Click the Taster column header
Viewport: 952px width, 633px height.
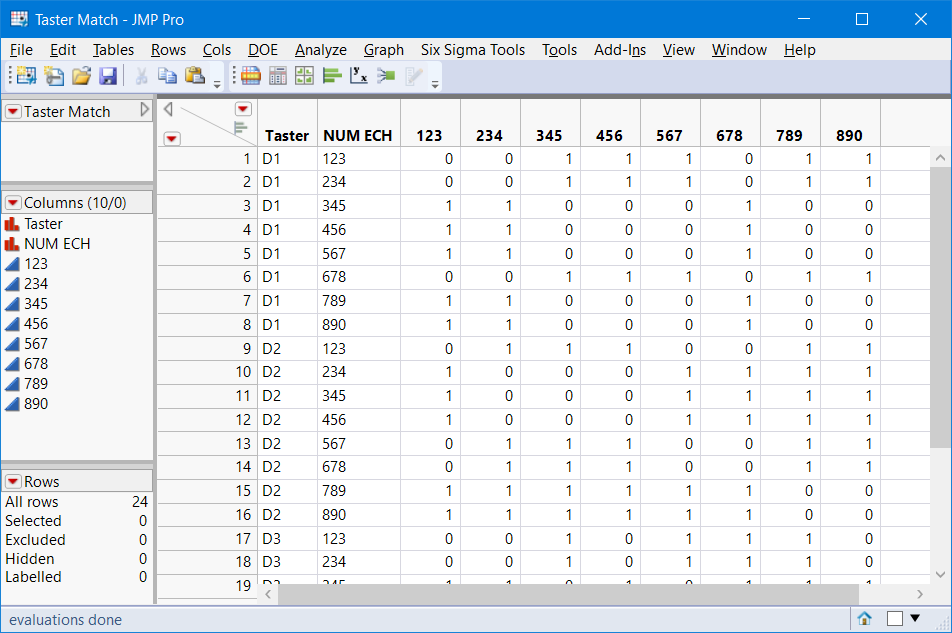tap(287, 135)
